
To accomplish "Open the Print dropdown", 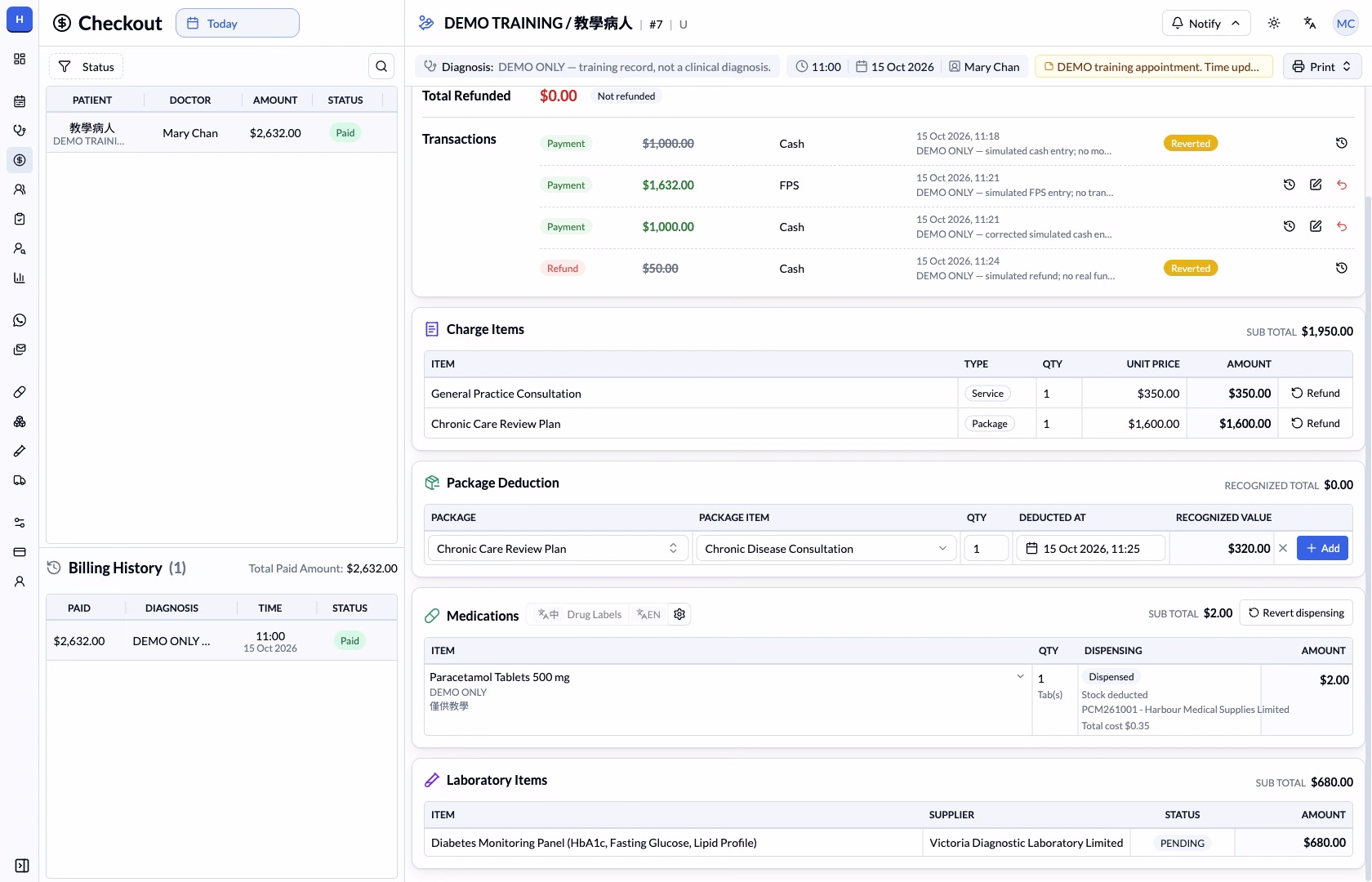I will [1322, 66].
